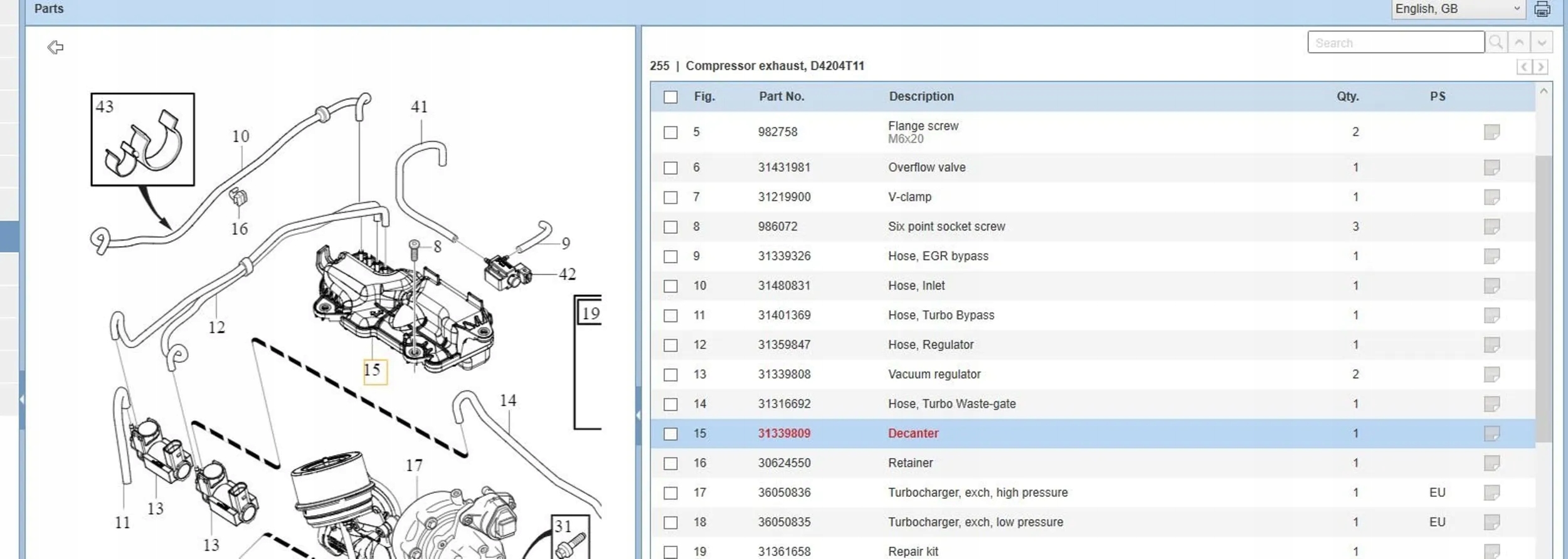
Task: Click the back arrow icon in diagram
Action: click(55, 47)
